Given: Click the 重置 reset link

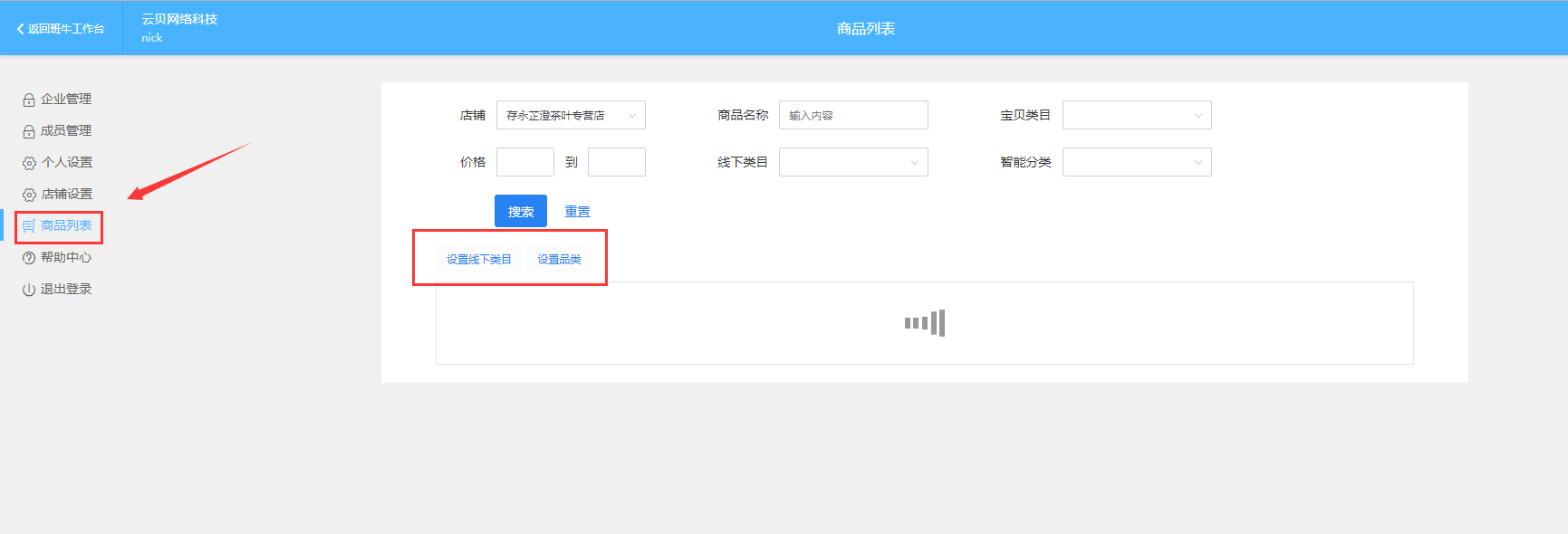Looking at the screenshot, I should point(577,212).
